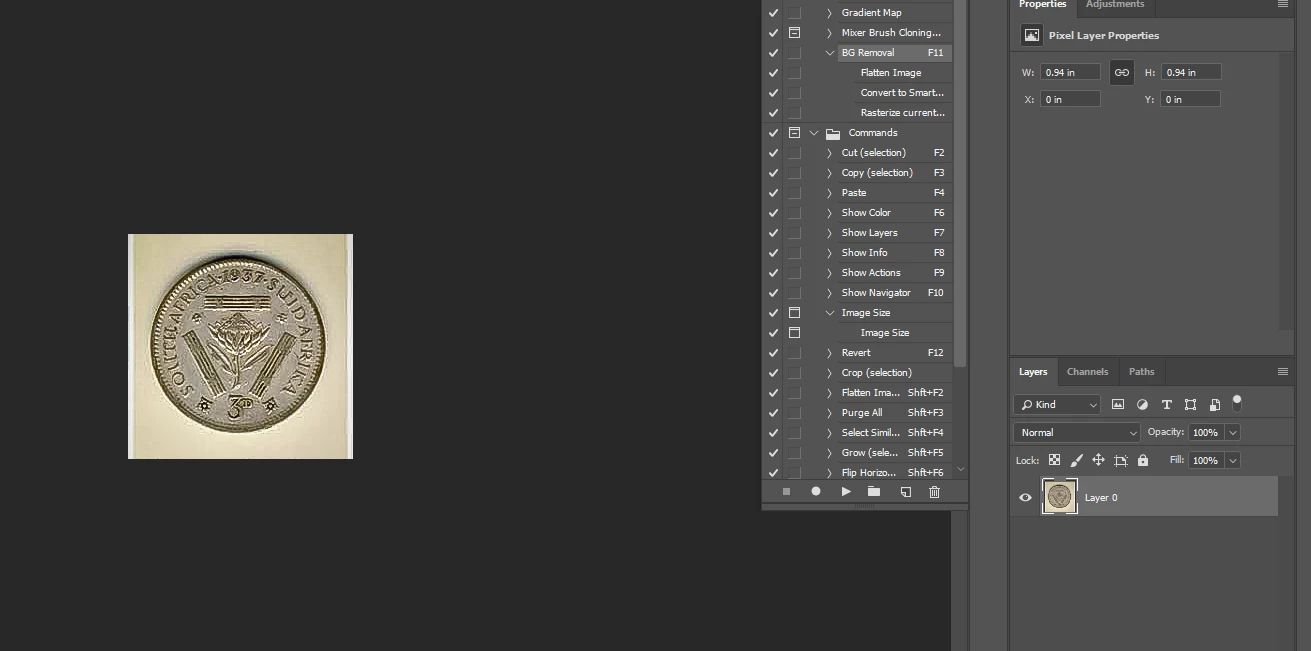
Task: Click the width W input field
Action: 1070,72
